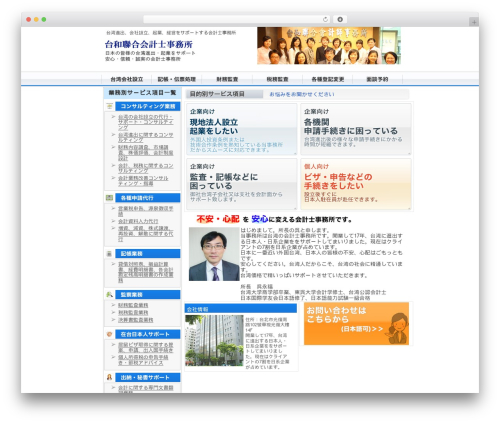
Task: Select the 在台日本人サポート section header
Action: [x=148, y=334]
